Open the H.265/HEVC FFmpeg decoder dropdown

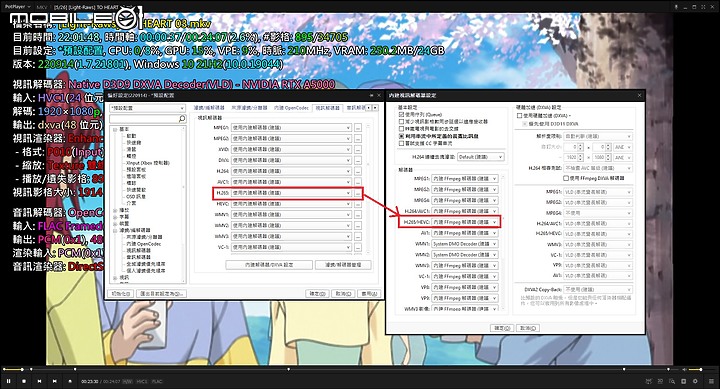[465, 222]
